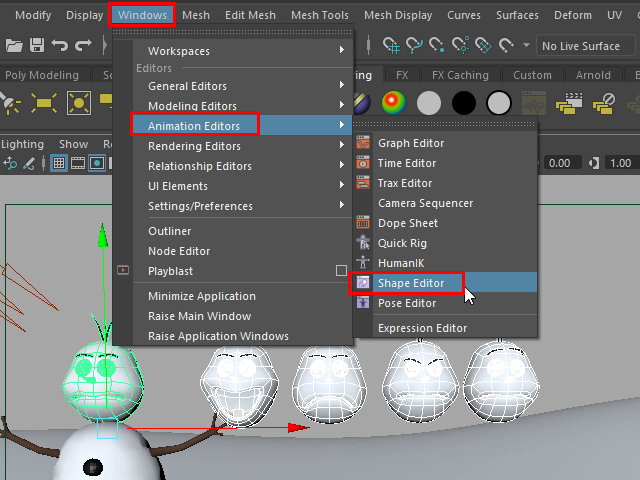The height and width of the screenshot is (480, 640).
Task: Click the Time Editor icon in submenu
Action: (363, 163)
